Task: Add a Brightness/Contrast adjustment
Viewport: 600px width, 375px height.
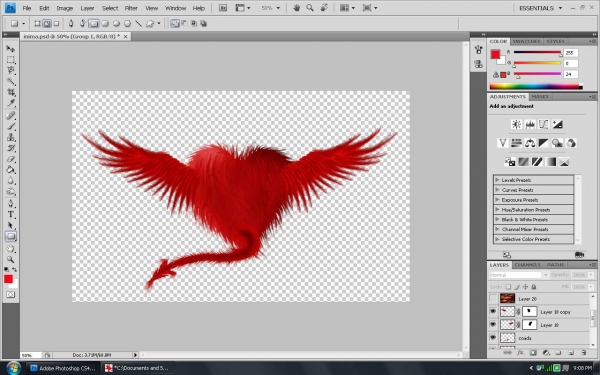Action: pyautogui.click(x=516, y=124)
